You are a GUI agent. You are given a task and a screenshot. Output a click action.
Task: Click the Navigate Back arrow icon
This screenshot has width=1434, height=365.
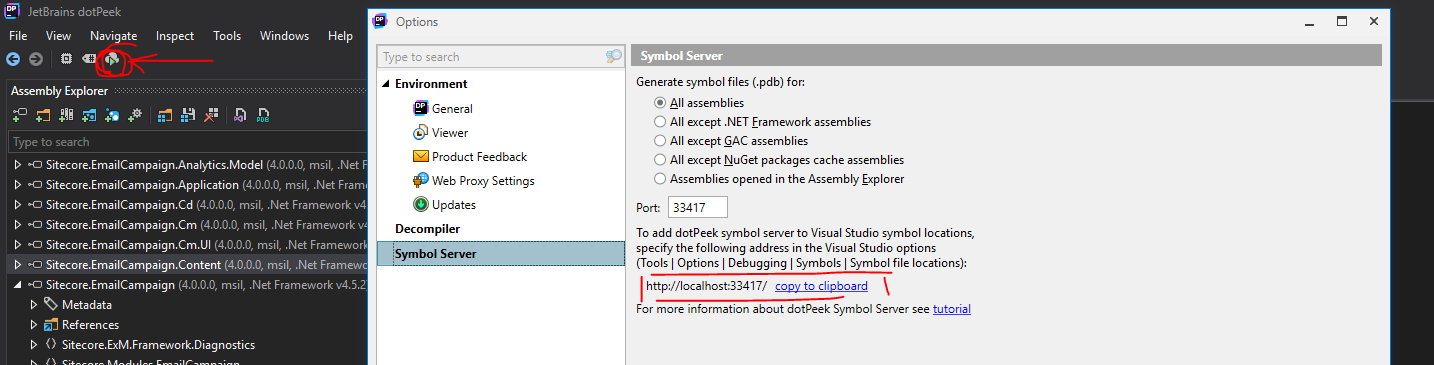click(x=13, y=59)
